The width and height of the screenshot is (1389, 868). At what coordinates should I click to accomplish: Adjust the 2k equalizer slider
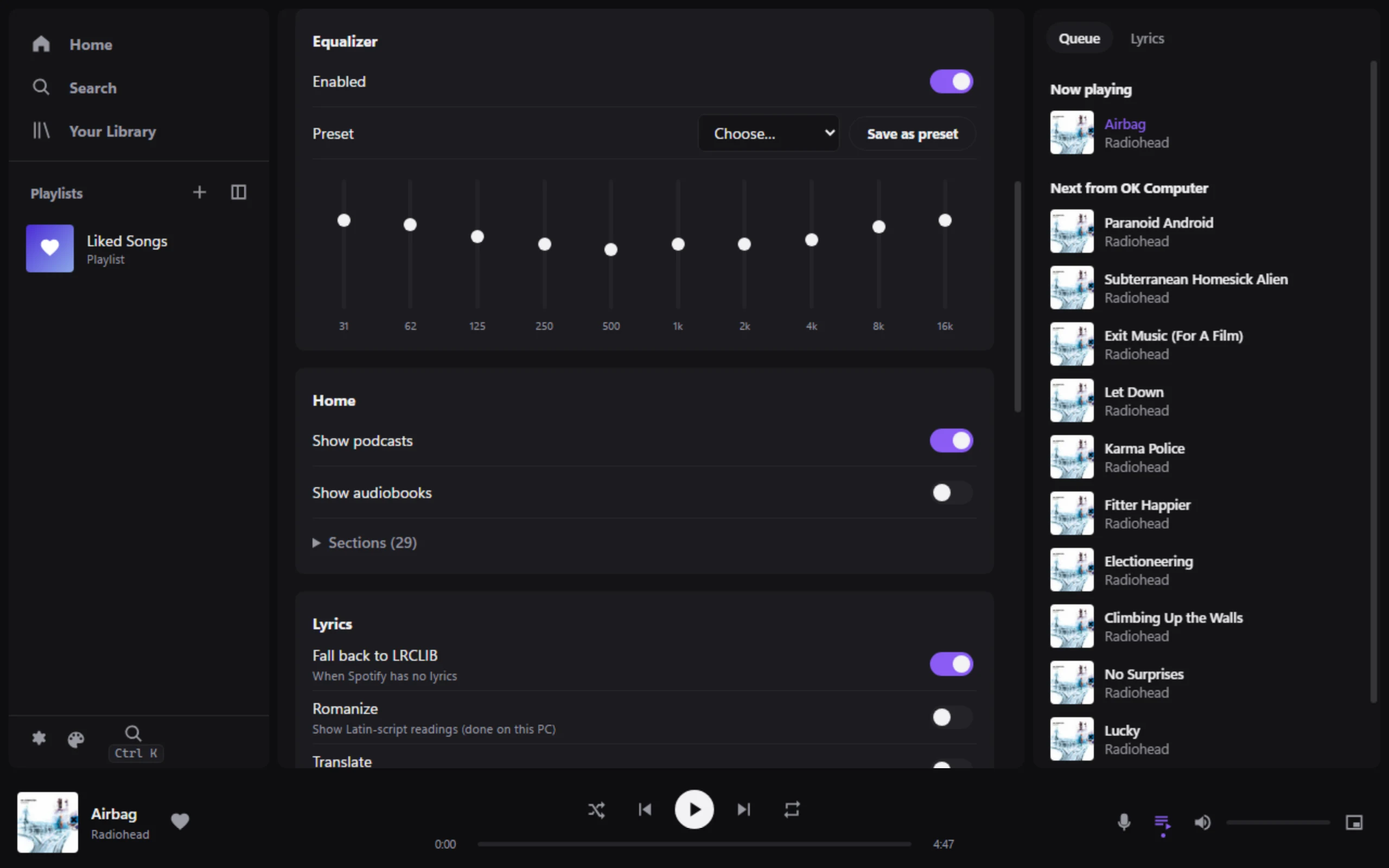[x=744, y=244]
